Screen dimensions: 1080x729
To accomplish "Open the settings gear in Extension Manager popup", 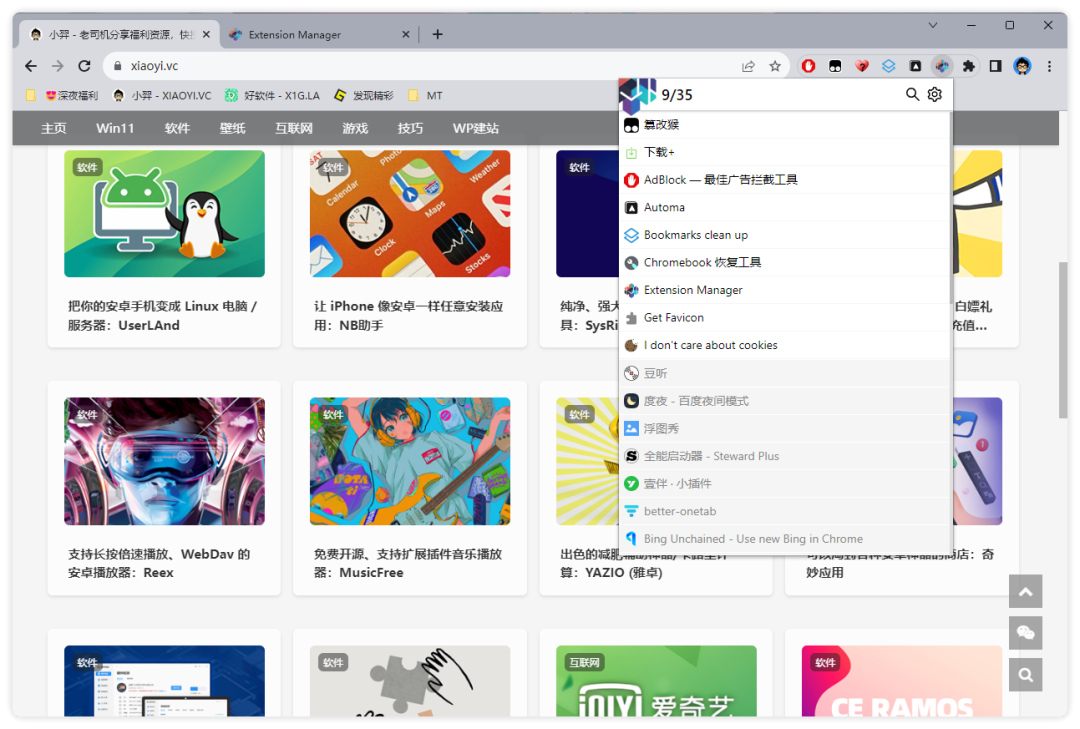I will tap(935, 94).
